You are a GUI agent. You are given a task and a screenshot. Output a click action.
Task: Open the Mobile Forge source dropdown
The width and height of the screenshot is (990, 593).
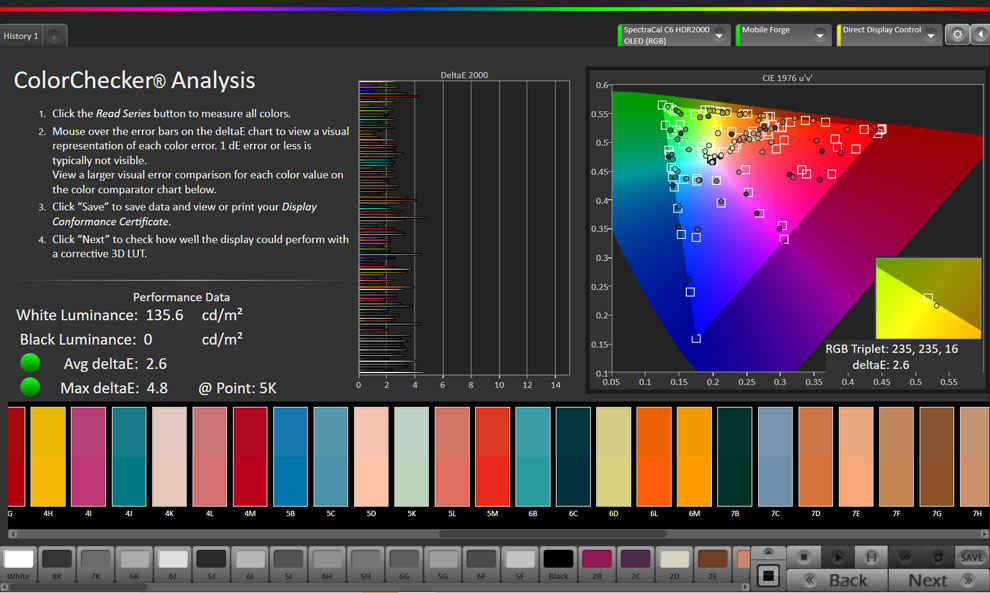[782, 35]
